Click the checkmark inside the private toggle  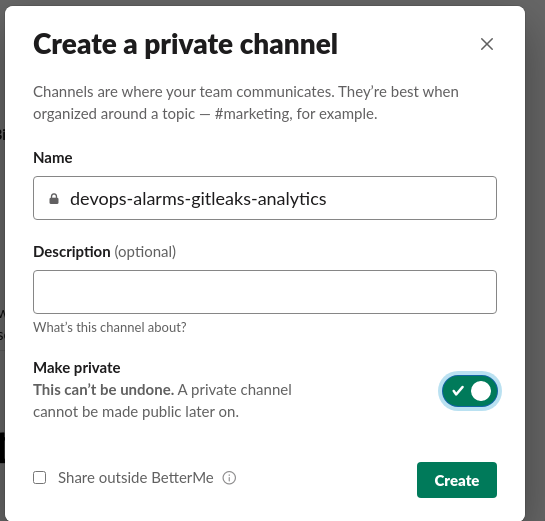point(458,391)
